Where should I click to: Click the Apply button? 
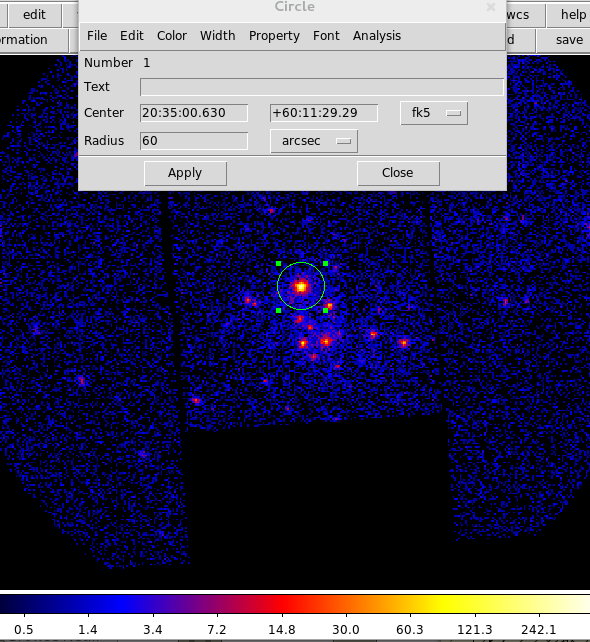185,173
